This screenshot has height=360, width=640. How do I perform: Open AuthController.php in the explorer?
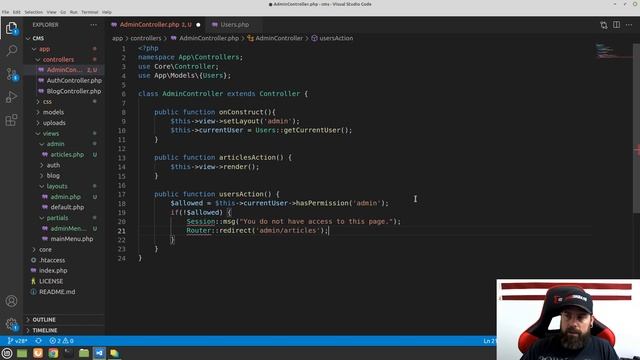(x=64, y=81)
